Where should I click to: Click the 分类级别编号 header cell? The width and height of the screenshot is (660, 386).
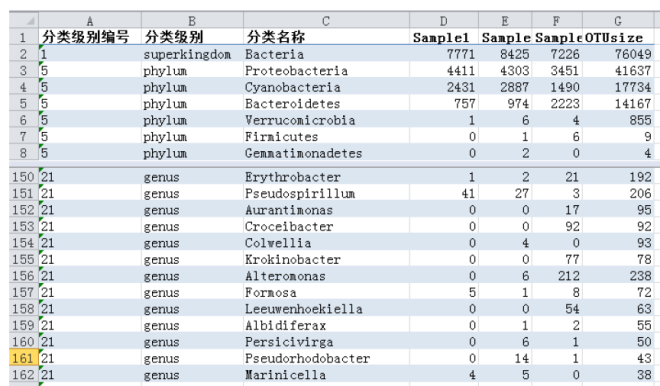(x=90, y=37)
